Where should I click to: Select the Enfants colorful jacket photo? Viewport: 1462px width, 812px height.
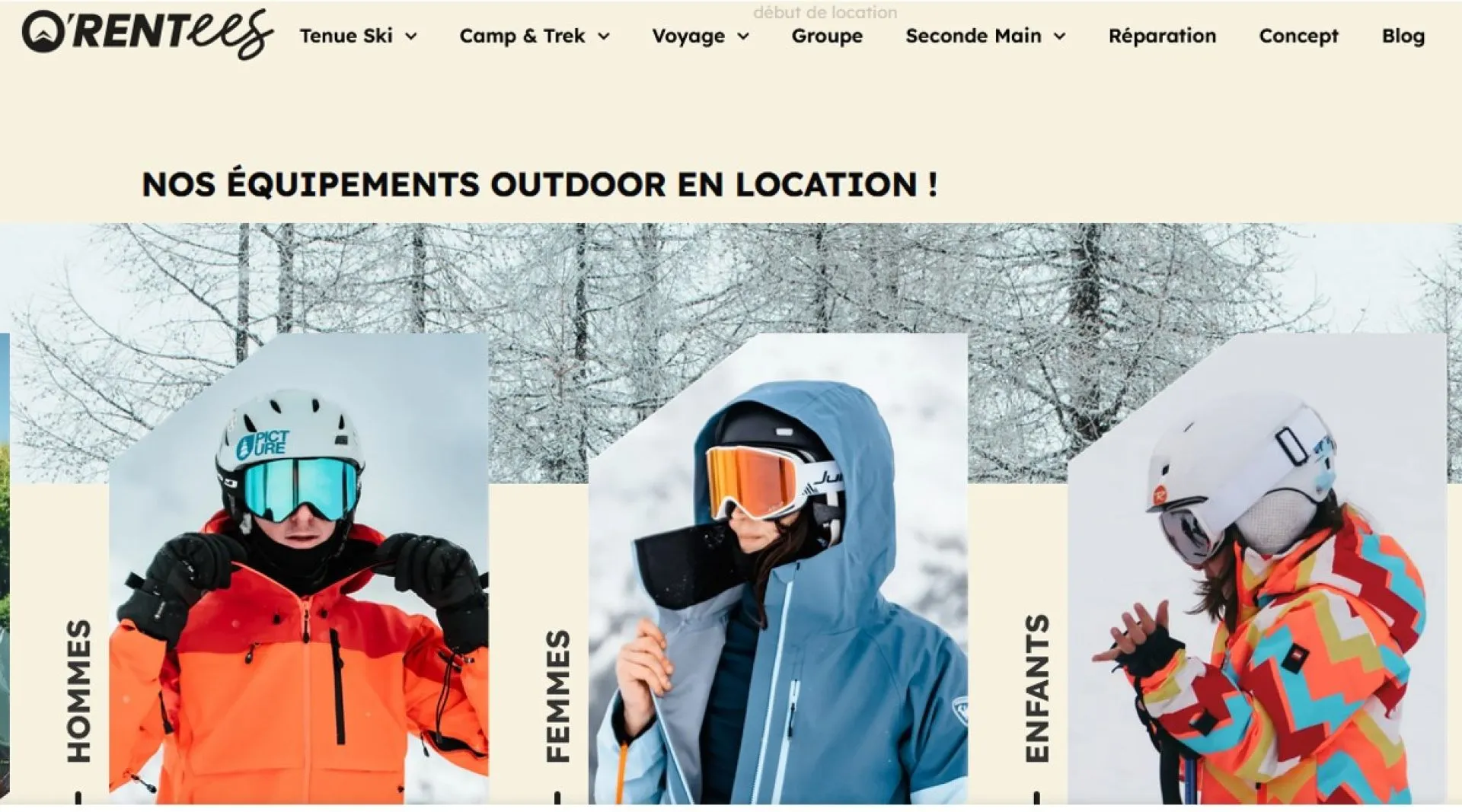(x=1256, y=568)
